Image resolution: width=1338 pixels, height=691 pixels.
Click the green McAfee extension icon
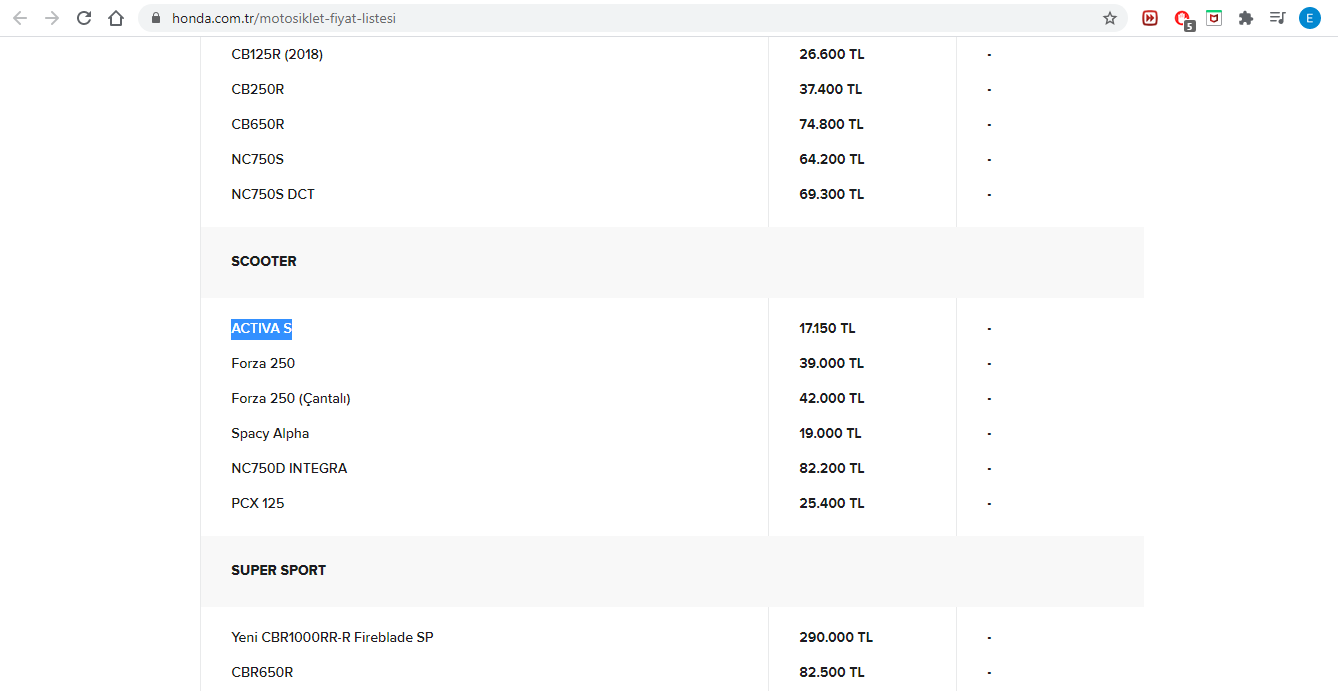(1214, 18)
